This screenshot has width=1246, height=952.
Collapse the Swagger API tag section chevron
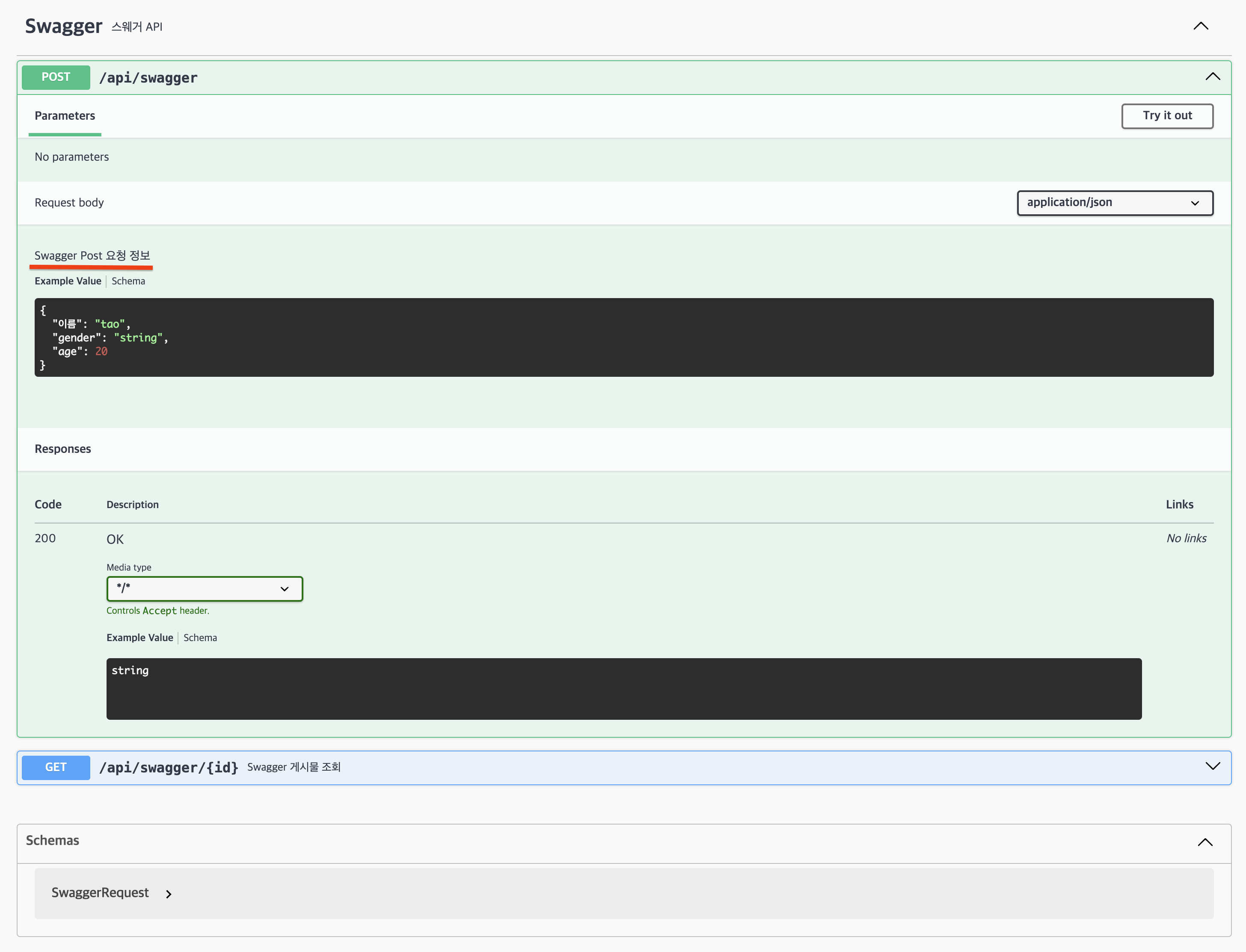coord(1201,26)
